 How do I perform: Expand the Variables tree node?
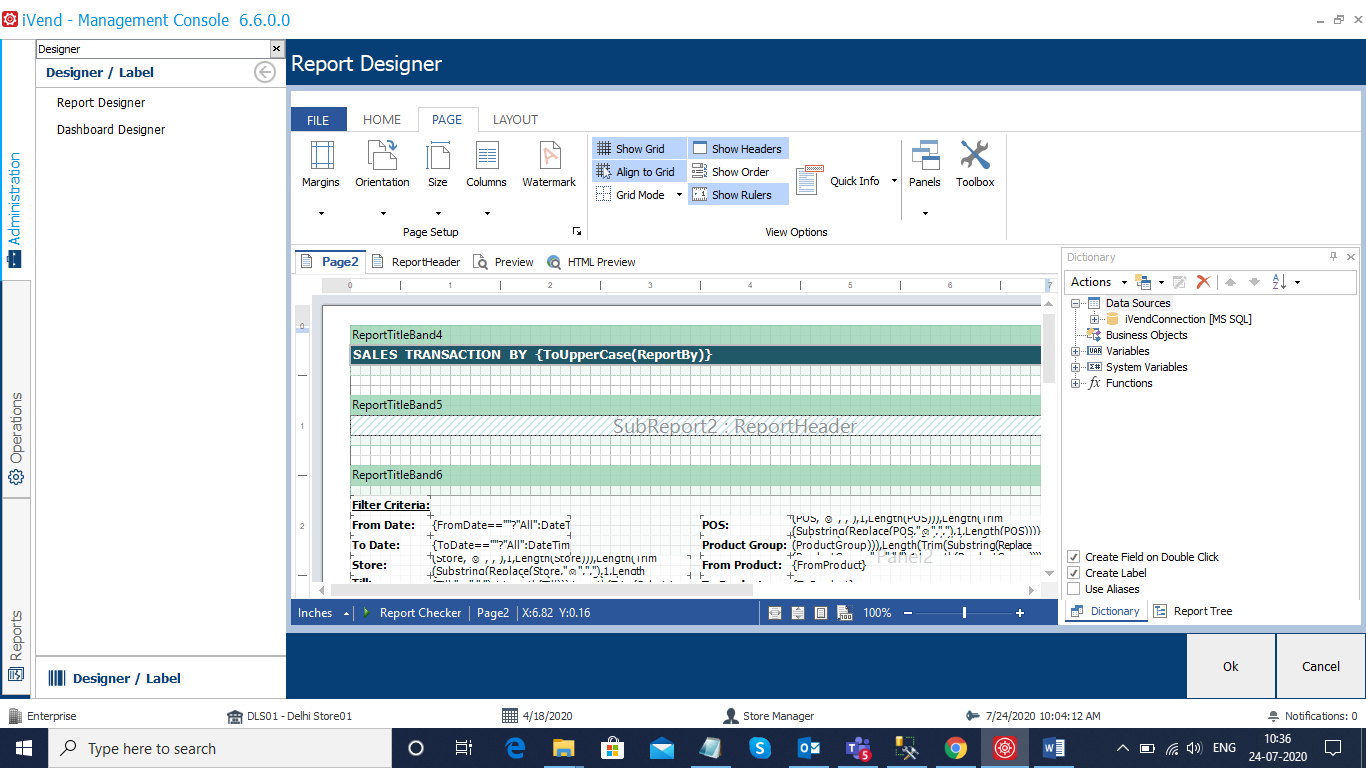[1076, 351]
